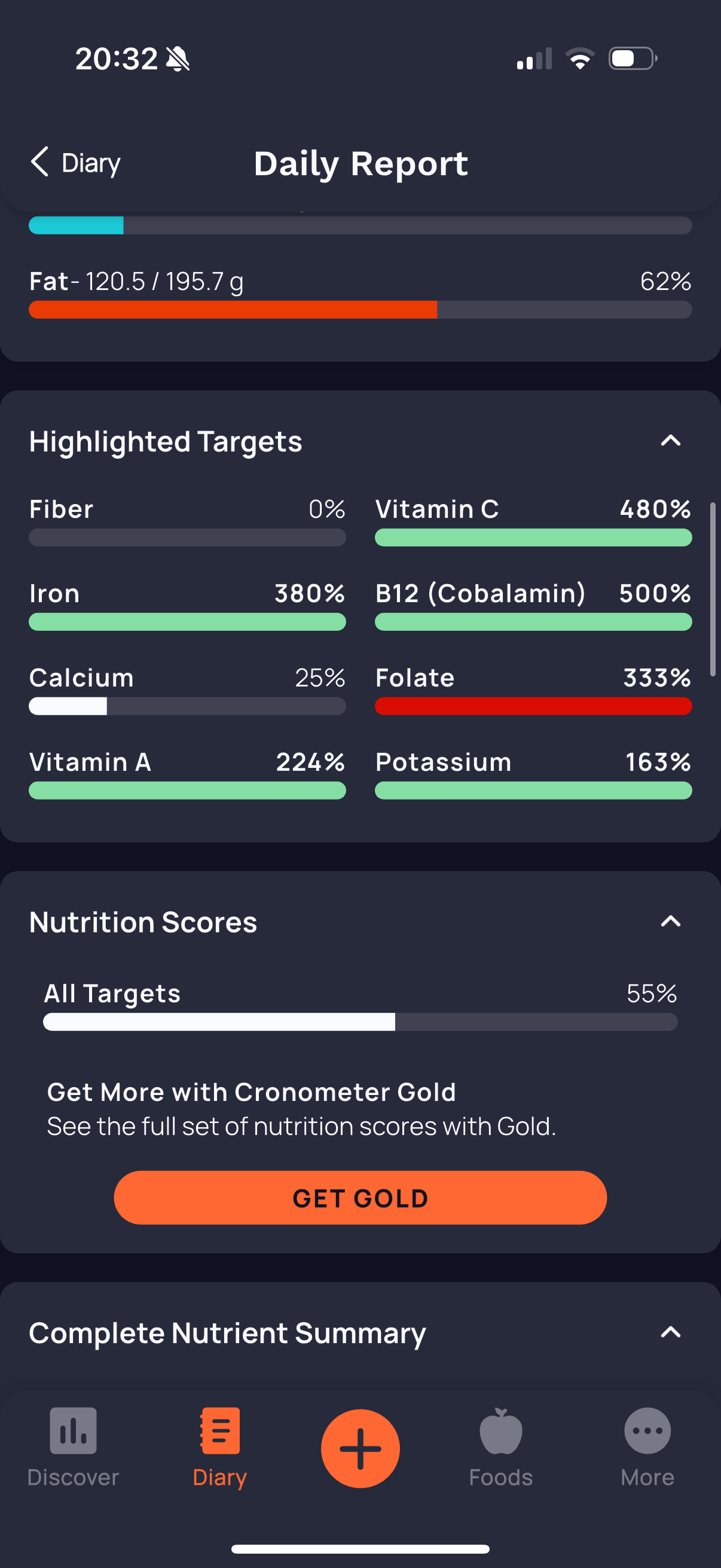The height and width of the screenshot is (1568, 721).
Task: Tap the back arrow to Diary
Action: pyautogui.click(x=39, y=162)
